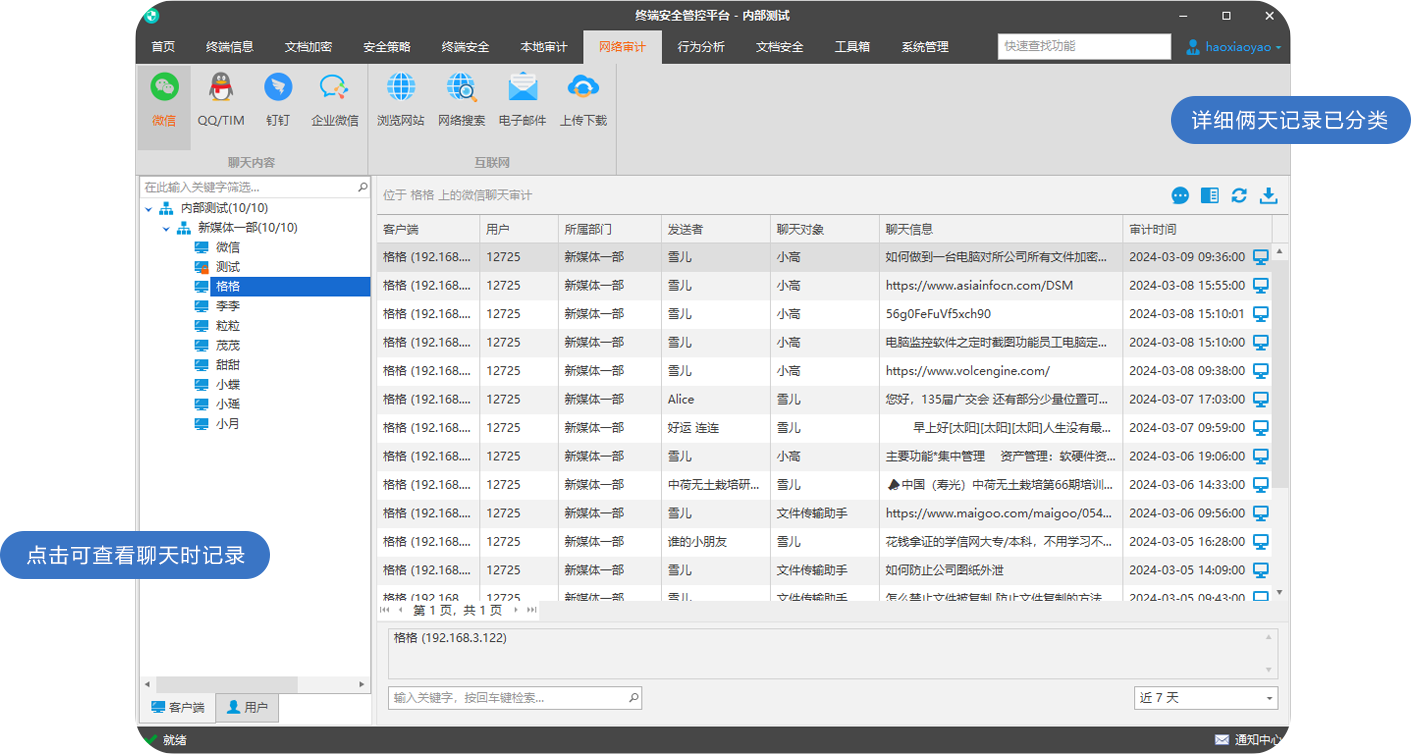Open 上传下载 transfer records
The image size is (1411, 754).
click(x=582, y=97)
